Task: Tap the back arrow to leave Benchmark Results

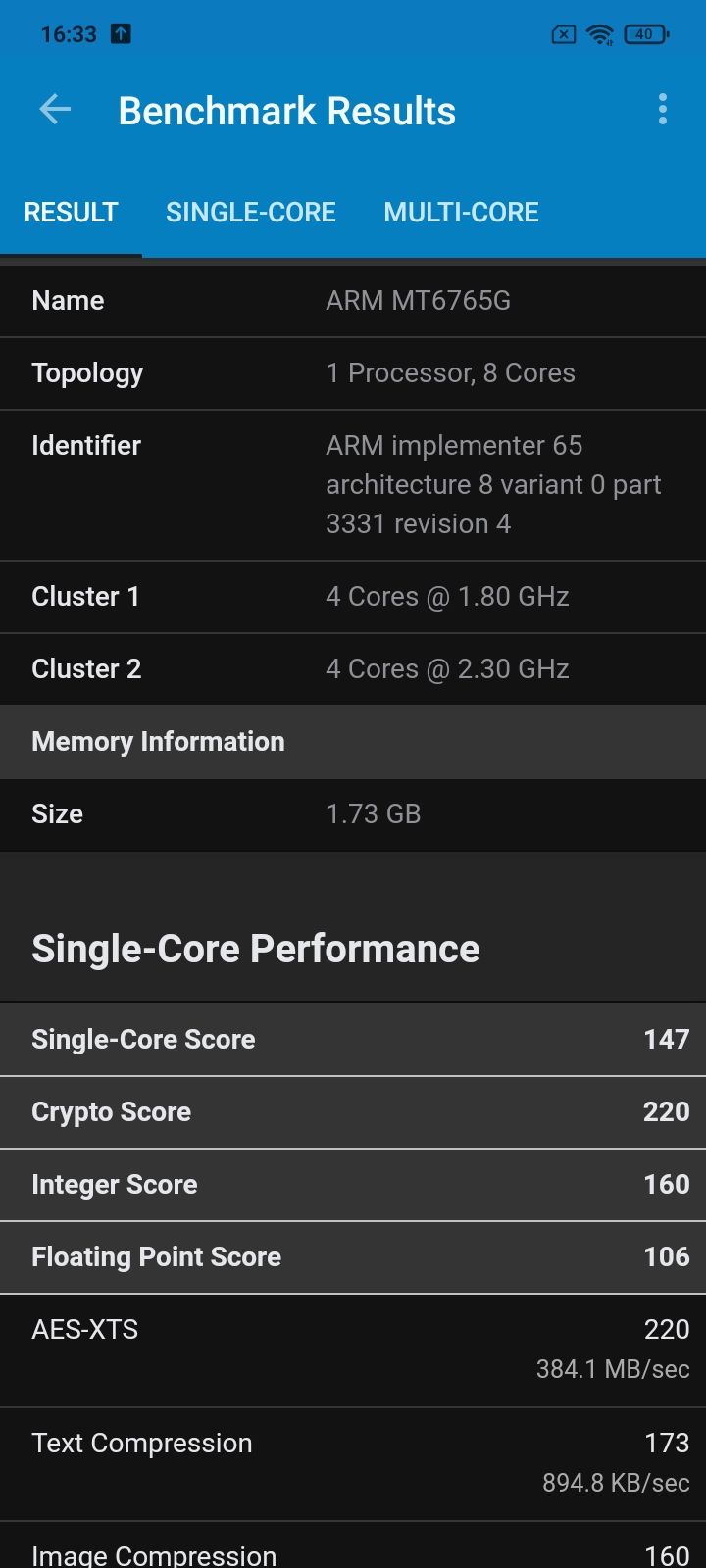Action: (x=55, y=109)
